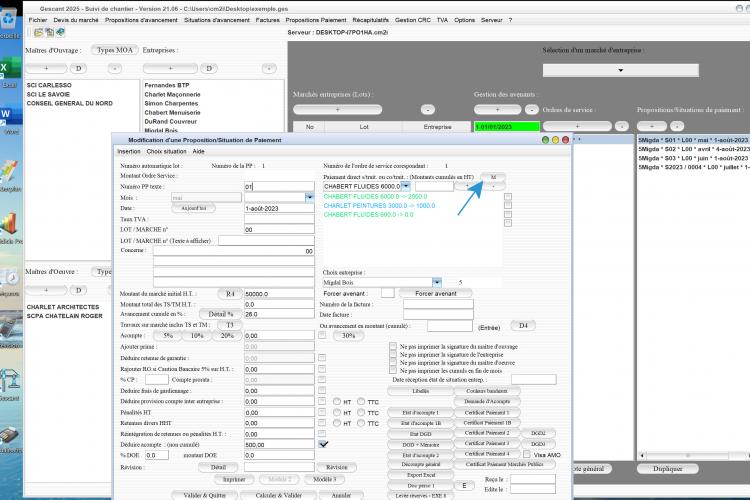This screenshot has width=750, height=500.
Task: Tick checkbox beside CHARLET PEINTURES 3000.0 line
Action: pyautogui.click(x=508, y=206)
